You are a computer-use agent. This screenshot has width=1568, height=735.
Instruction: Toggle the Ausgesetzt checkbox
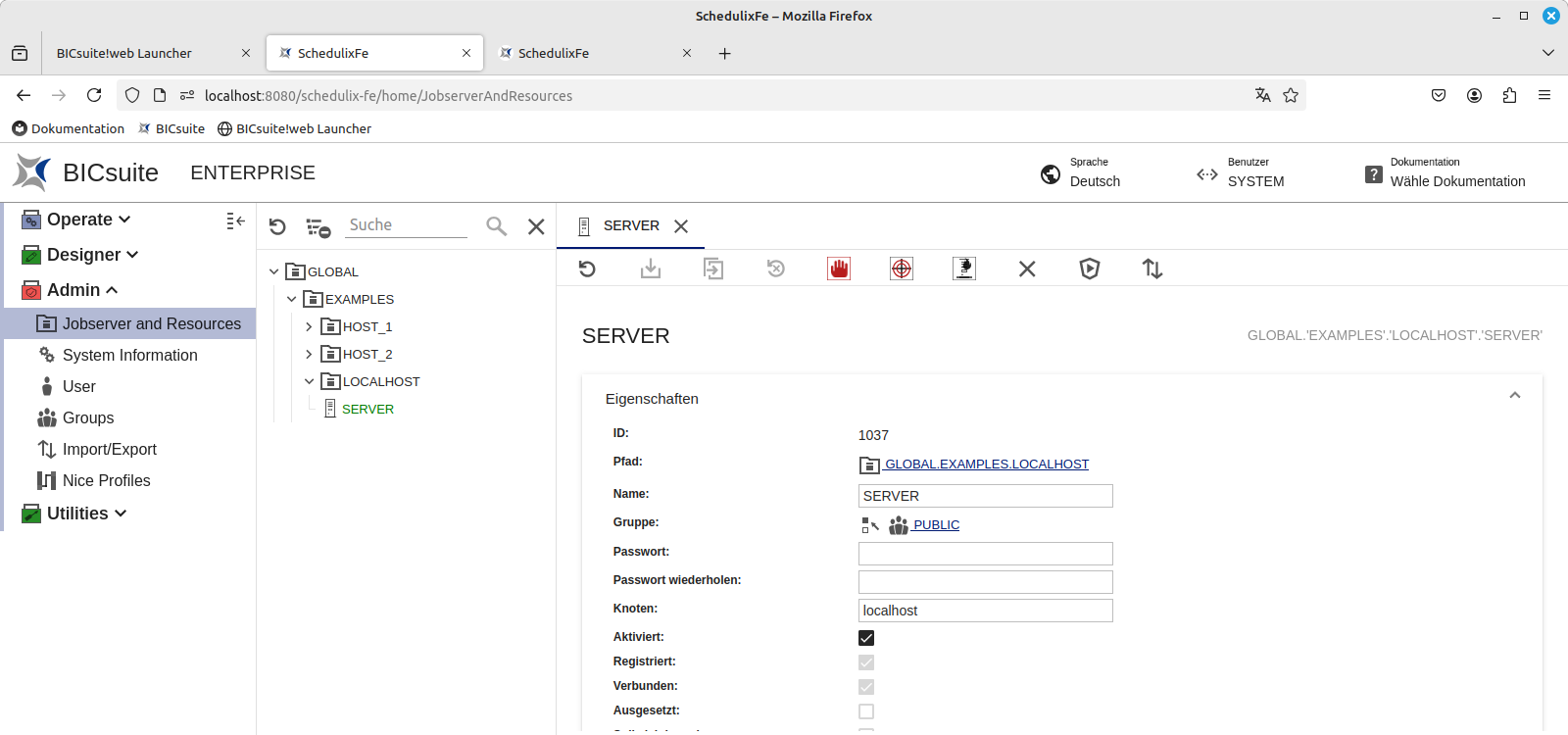click(866, 711)
